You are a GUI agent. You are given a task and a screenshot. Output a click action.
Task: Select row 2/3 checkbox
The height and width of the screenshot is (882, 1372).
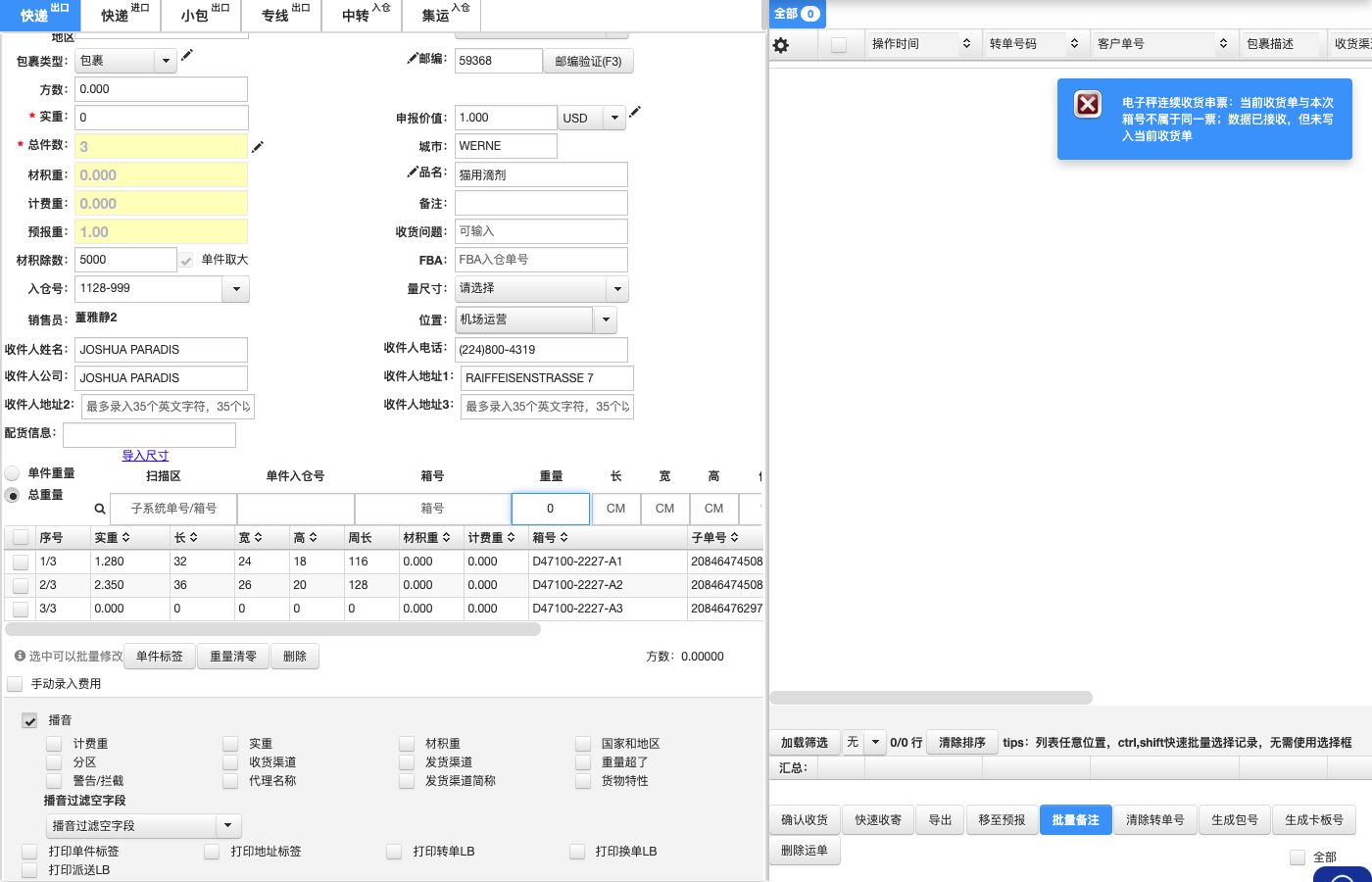point(20,586)
